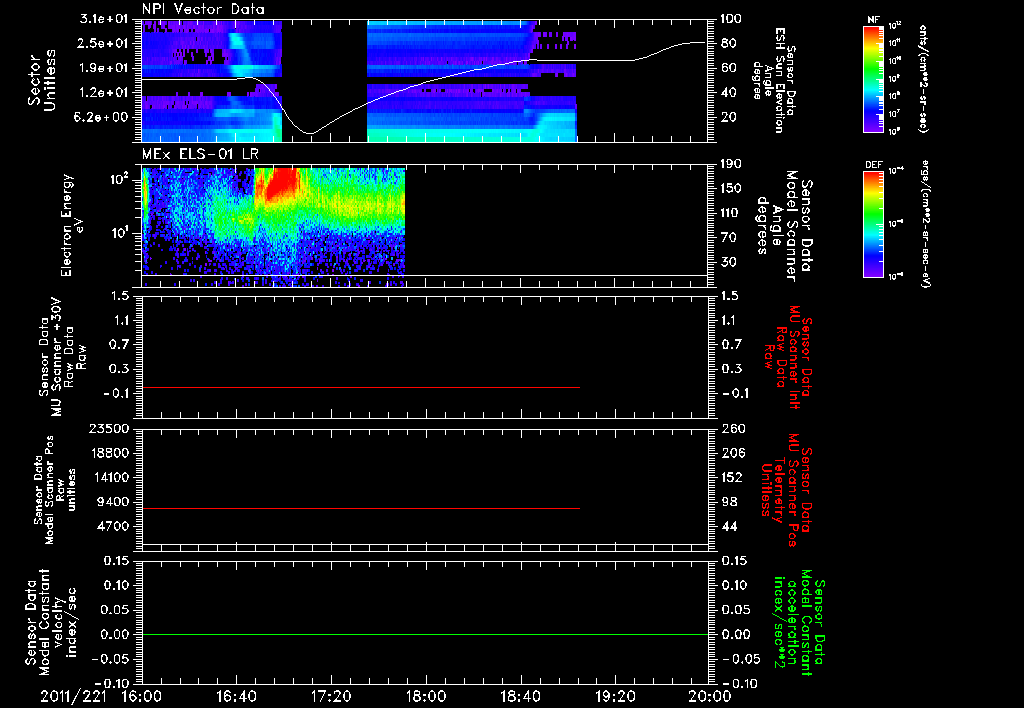The image size is (1024, 708).
Task: Click the green Model Constant velocity line
Action: coord(425,634)
